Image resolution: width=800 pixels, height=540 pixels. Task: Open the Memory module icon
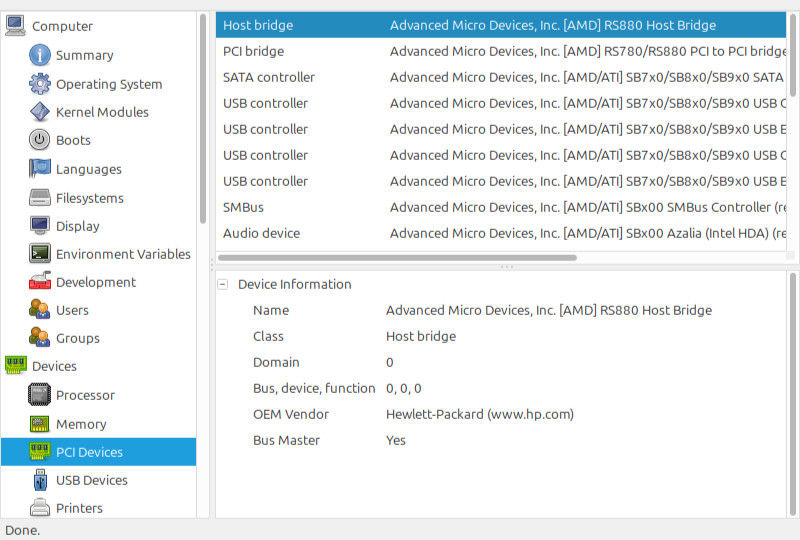pyautogui.click(x=39, y=424)
